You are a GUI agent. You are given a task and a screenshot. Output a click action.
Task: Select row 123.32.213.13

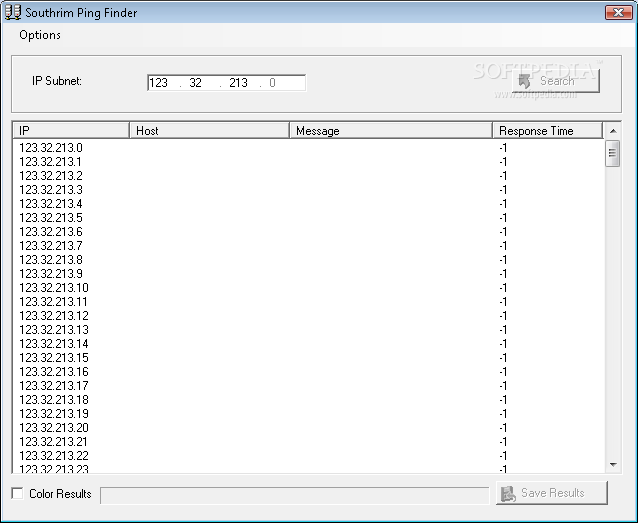coord(308,330)
